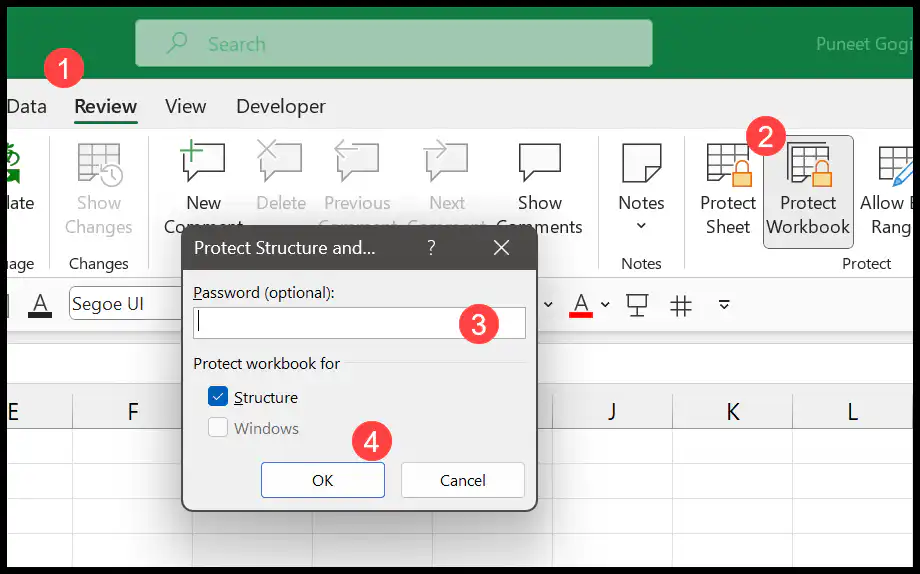Click the black-underlined A icon
Viewport: 920px width, 574px height.
click(x=40, y=305)
